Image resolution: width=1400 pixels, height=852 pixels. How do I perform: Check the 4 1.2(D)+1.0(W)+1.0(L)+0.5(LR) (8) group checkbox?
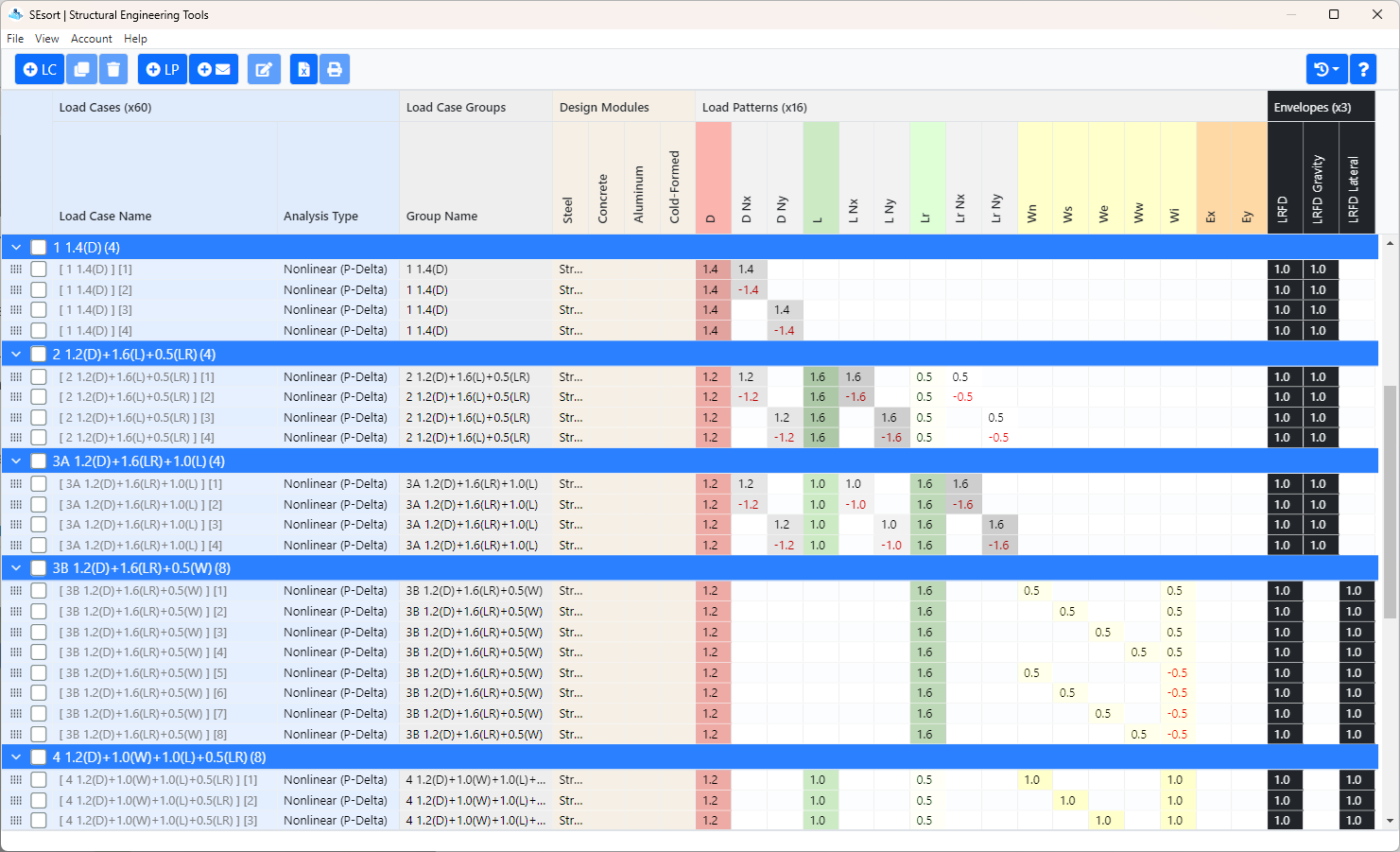(38, 757)
